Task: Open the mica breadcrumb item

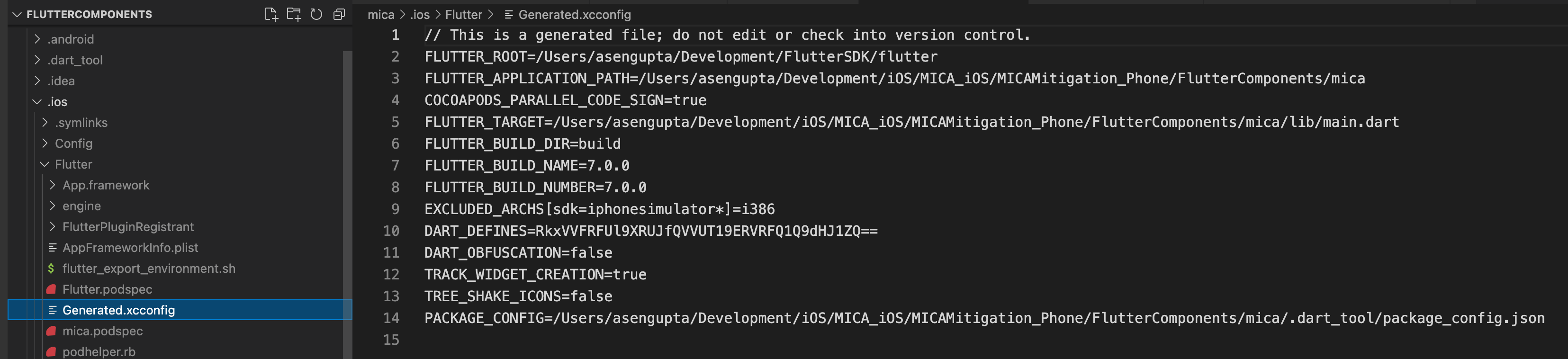Action: click(x=380, y=14)
